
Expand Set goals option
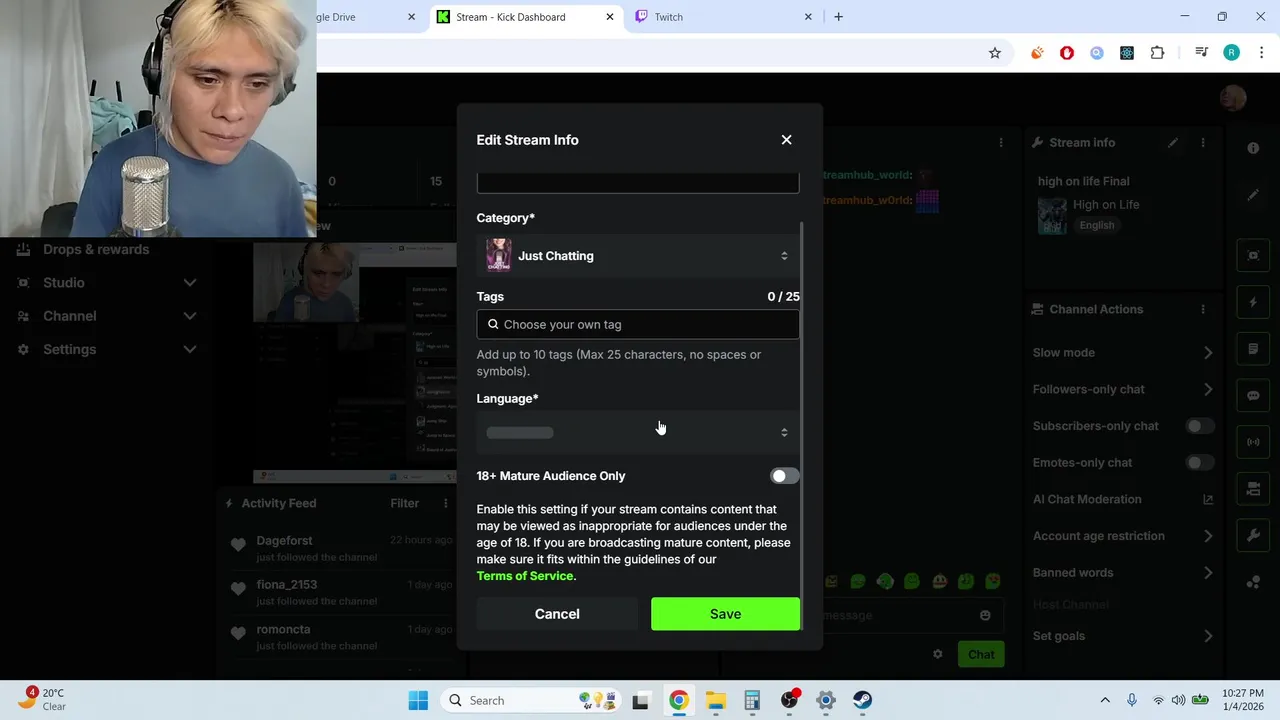[x=1122, y=636]
